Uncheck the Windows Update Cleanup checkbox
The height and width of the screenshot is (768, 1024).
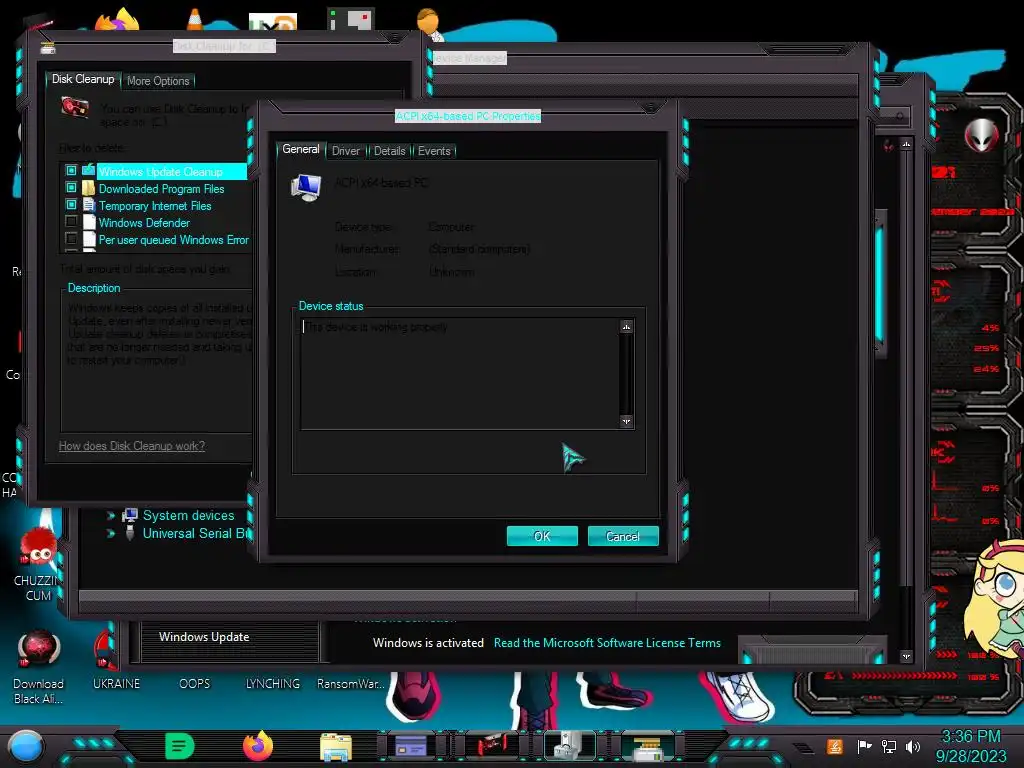click(x=71, y=170)
